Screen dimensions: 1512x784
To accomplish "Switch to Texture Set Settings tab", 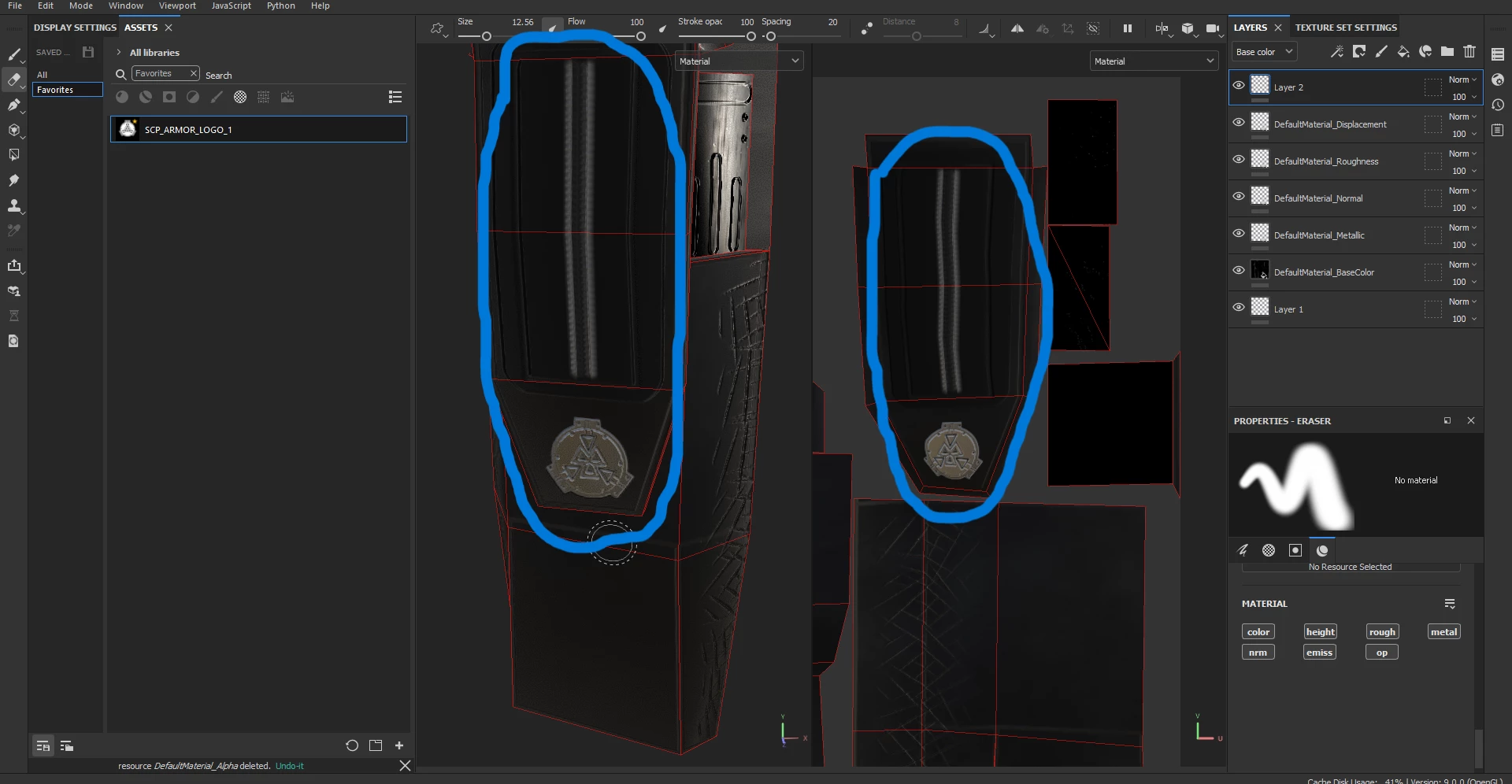I will [1346, 28].
